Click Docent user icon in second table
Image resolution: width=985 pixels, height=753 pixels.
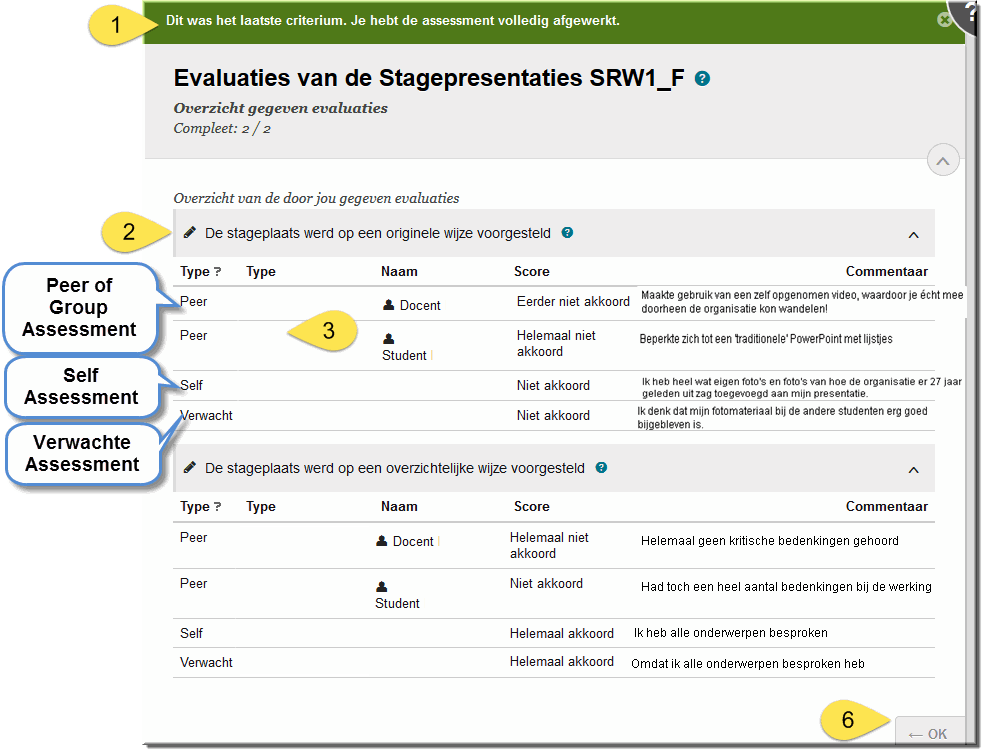(381, 541)
